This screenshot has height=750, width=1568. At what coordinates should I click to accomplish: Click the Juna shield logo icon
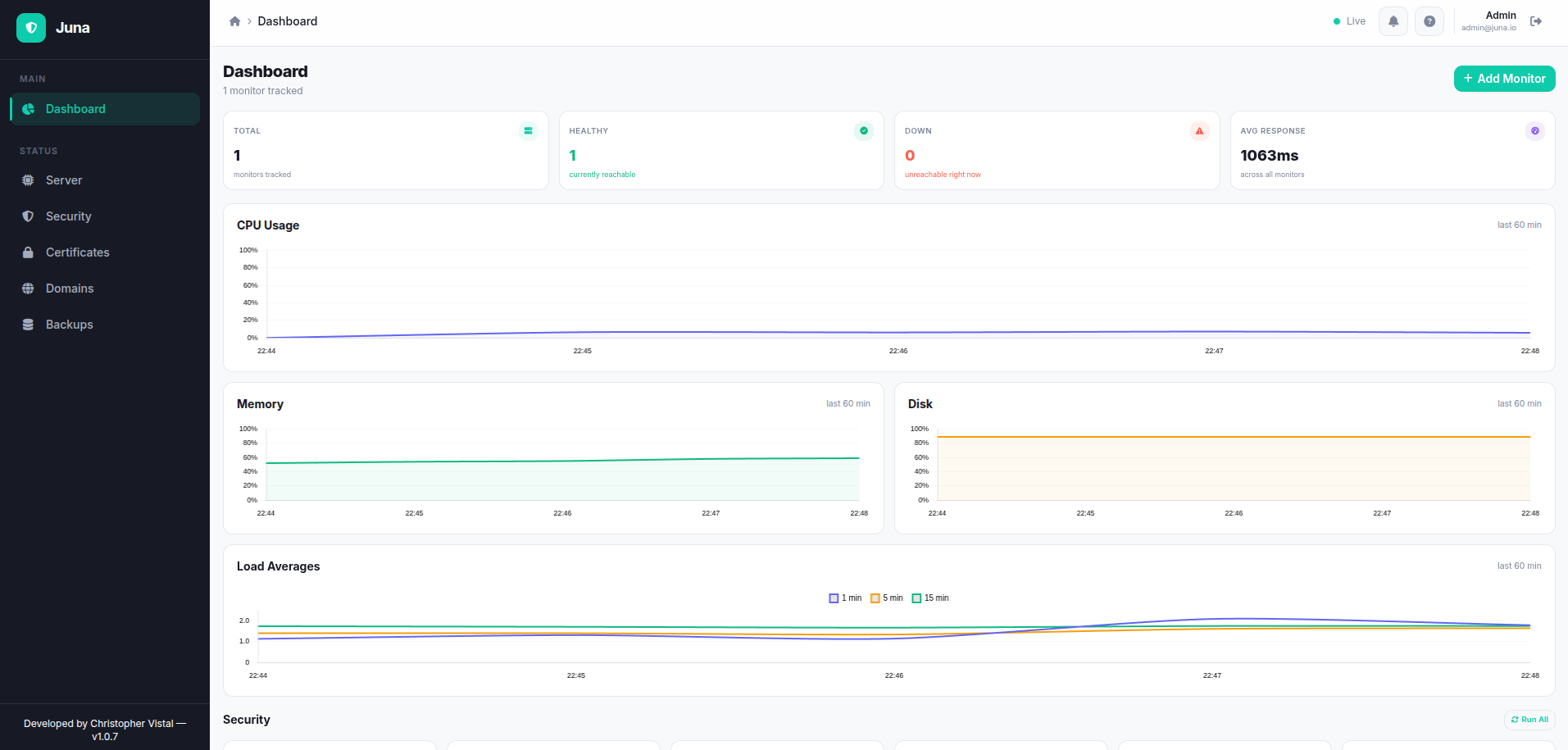(31, 28)
